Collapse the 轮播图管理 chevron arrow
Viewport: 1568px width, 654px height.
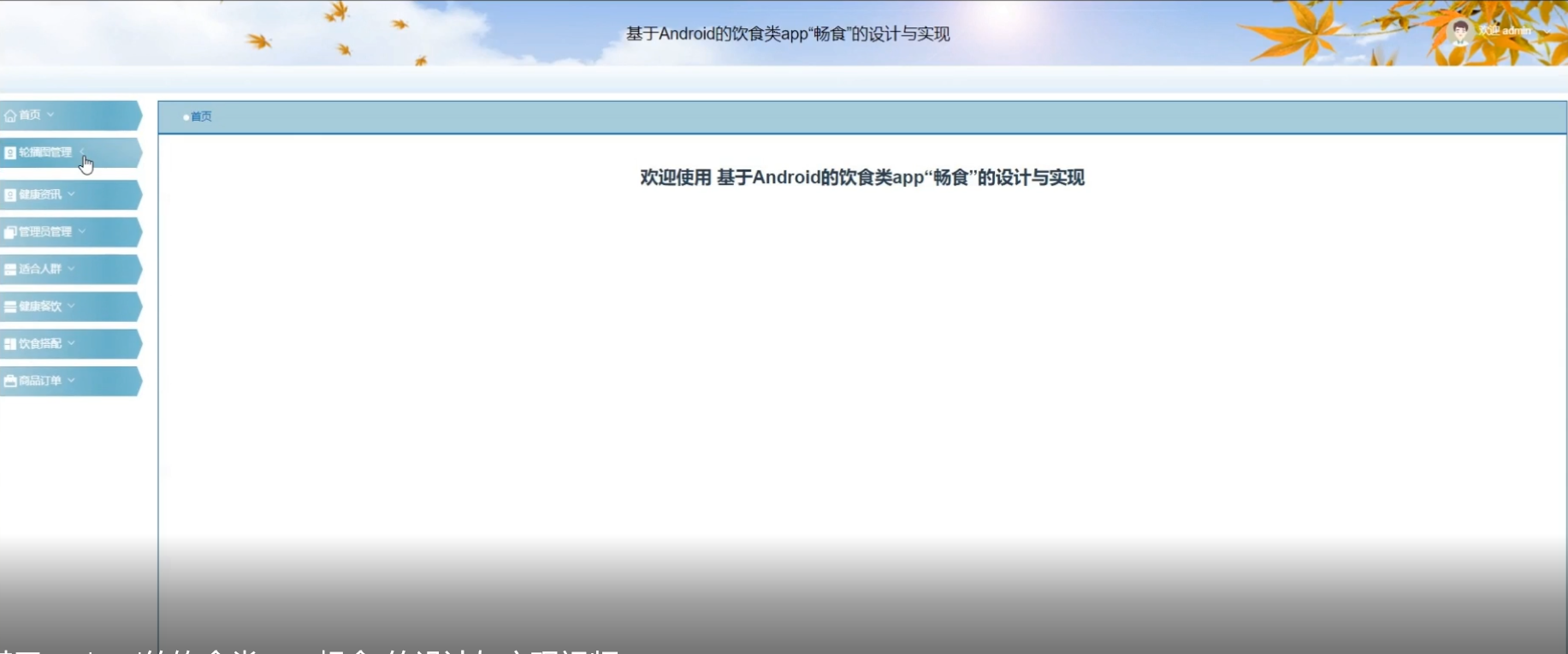(82, 152)
